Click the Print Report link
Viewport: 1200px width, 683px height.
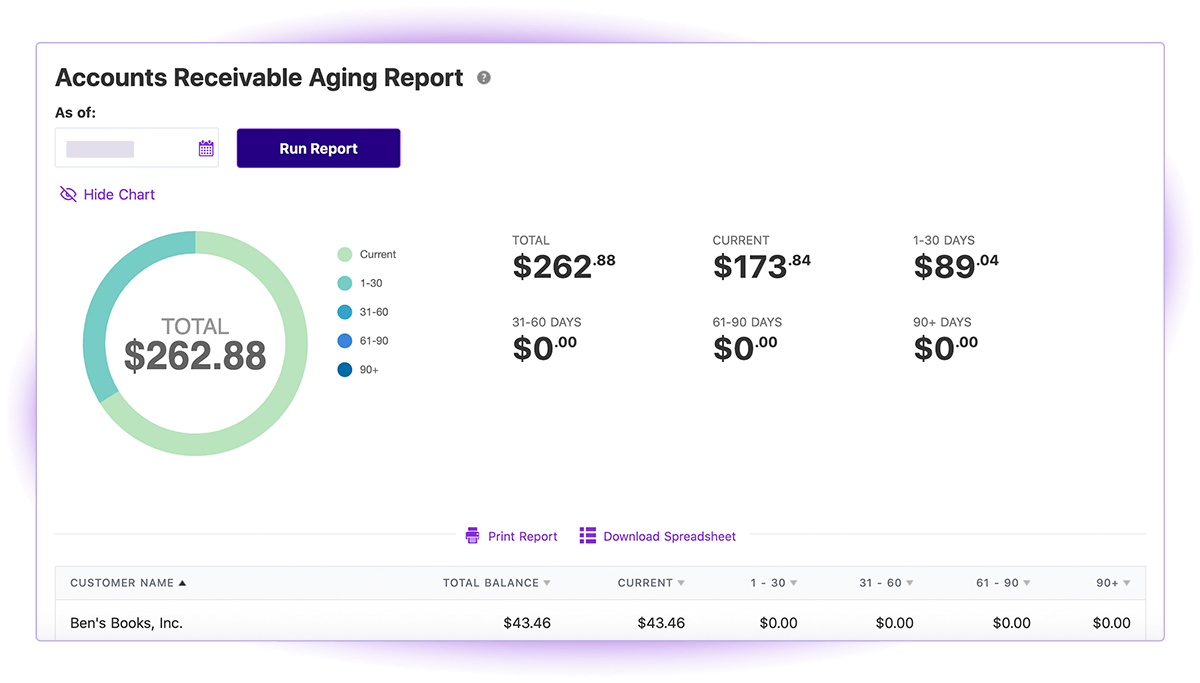click(x=523, y=536)
